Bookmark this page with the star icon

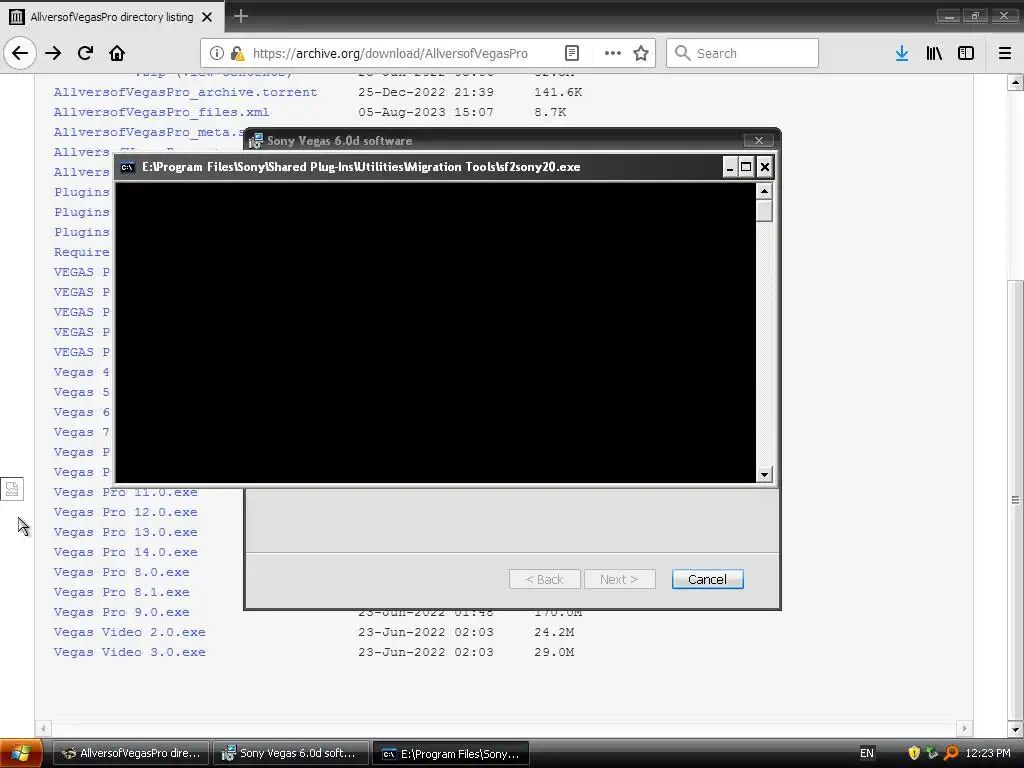click(641, 53)
